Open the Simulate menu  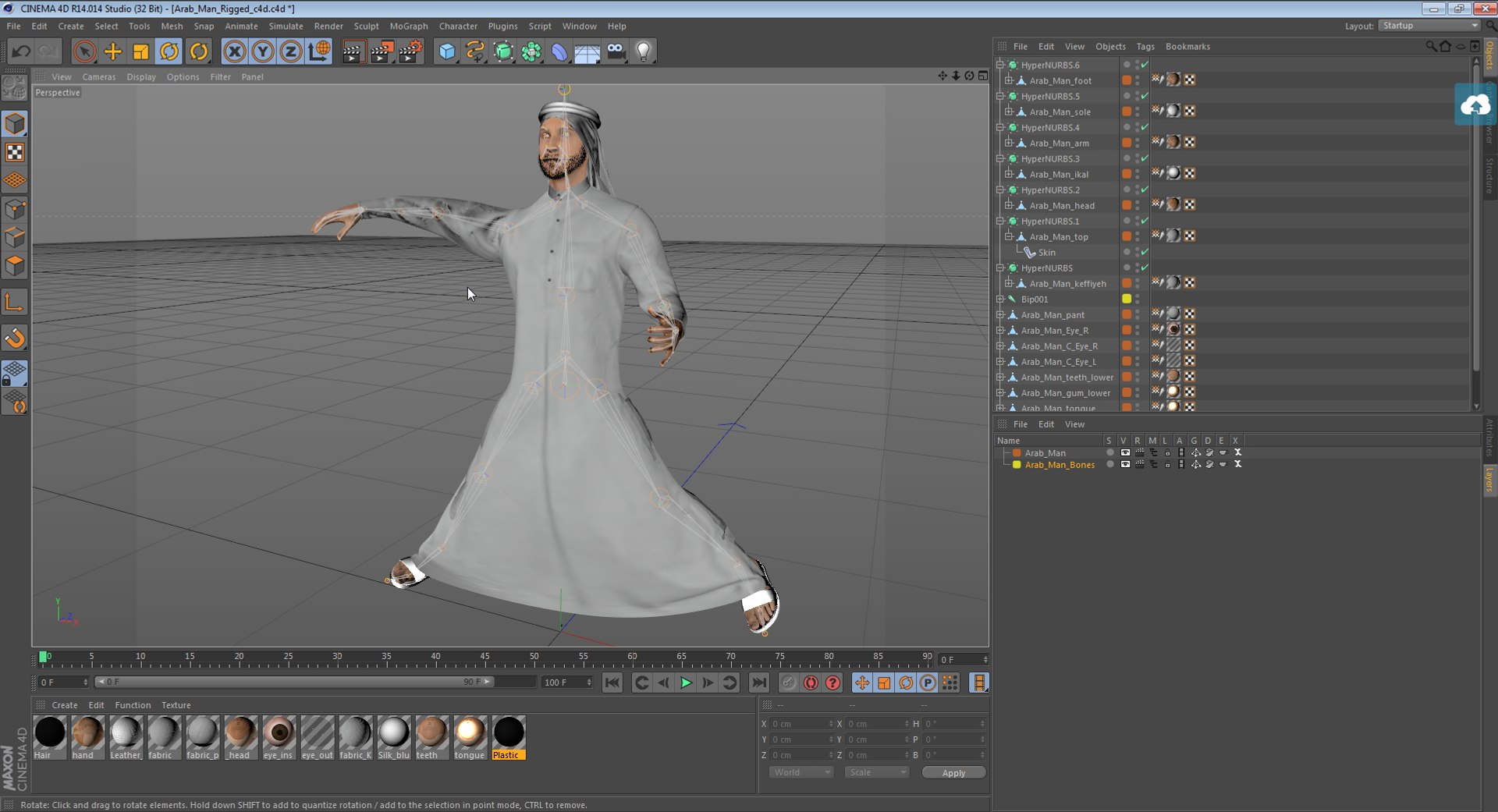[286, 26]
